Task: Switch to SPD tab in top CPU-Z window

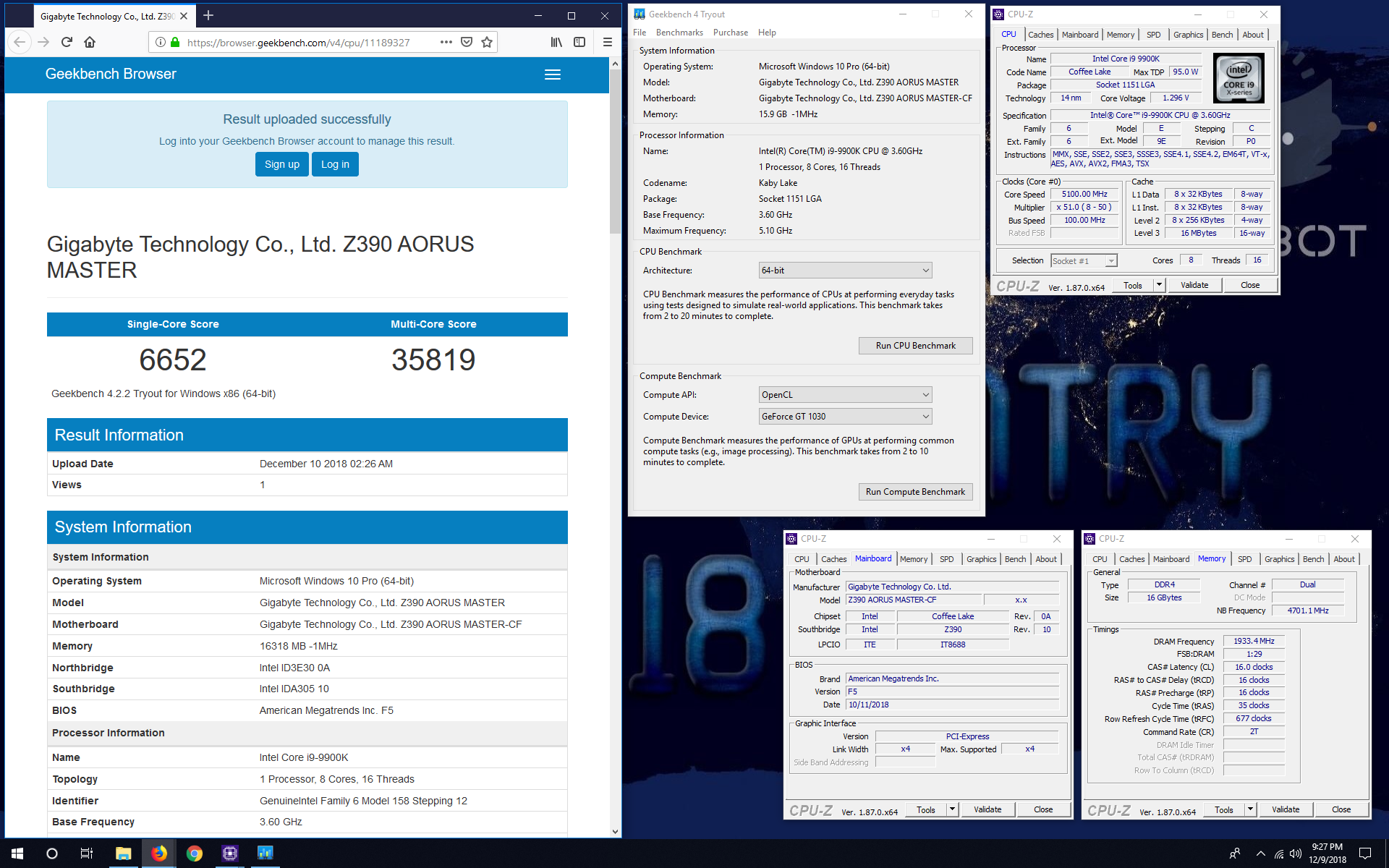Action: coord(1153,35)
